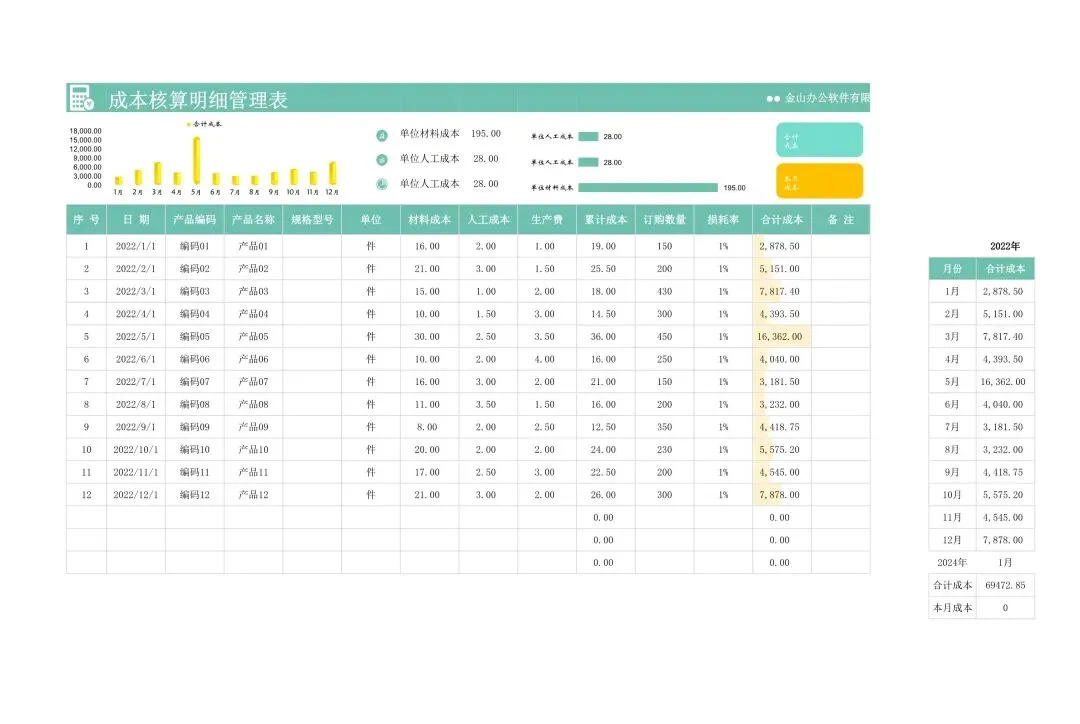Screen dimensions: 1080x724
Task: Select the orange summary card at top right
Action: point(819,180)
